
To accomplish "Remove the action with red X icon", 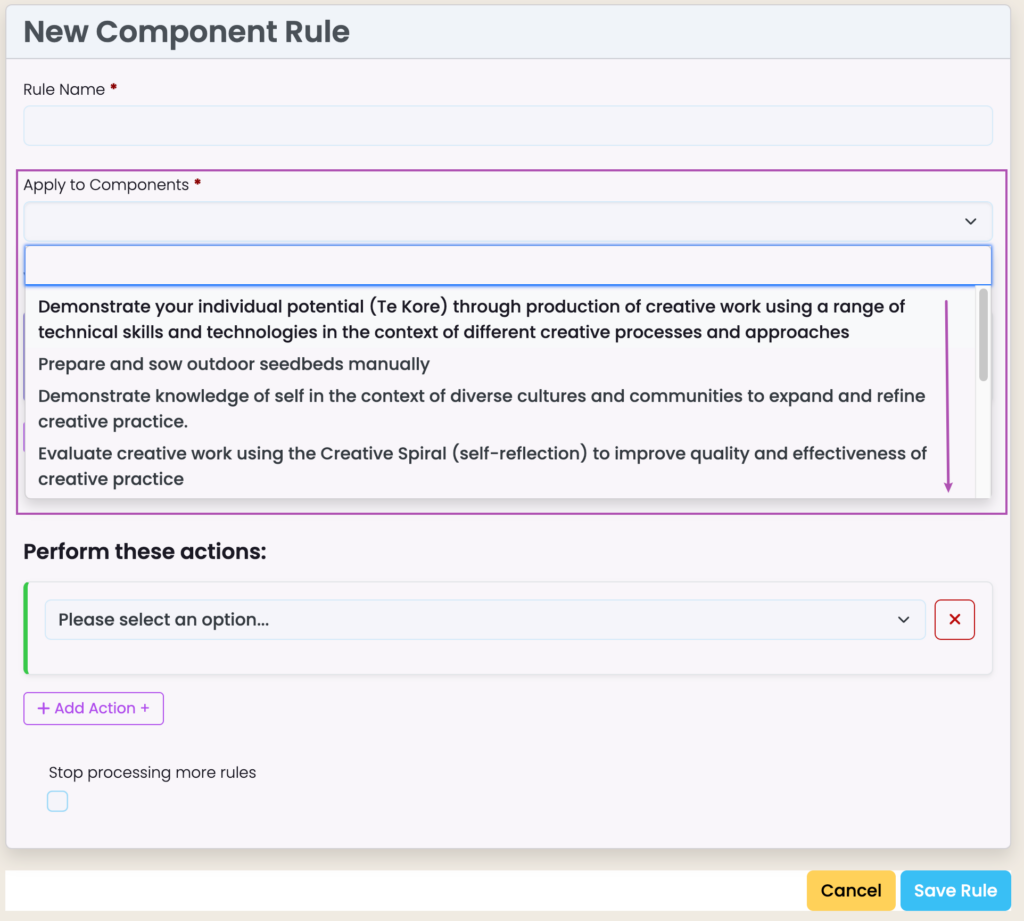I will point(954,620).
